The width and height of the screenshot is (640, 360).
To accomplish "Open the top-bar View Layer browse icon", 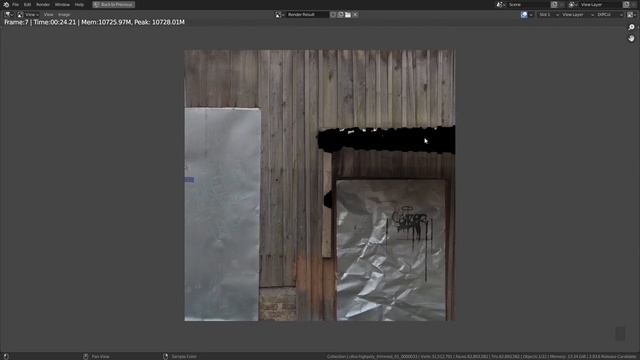I will [x=573, y=4].
